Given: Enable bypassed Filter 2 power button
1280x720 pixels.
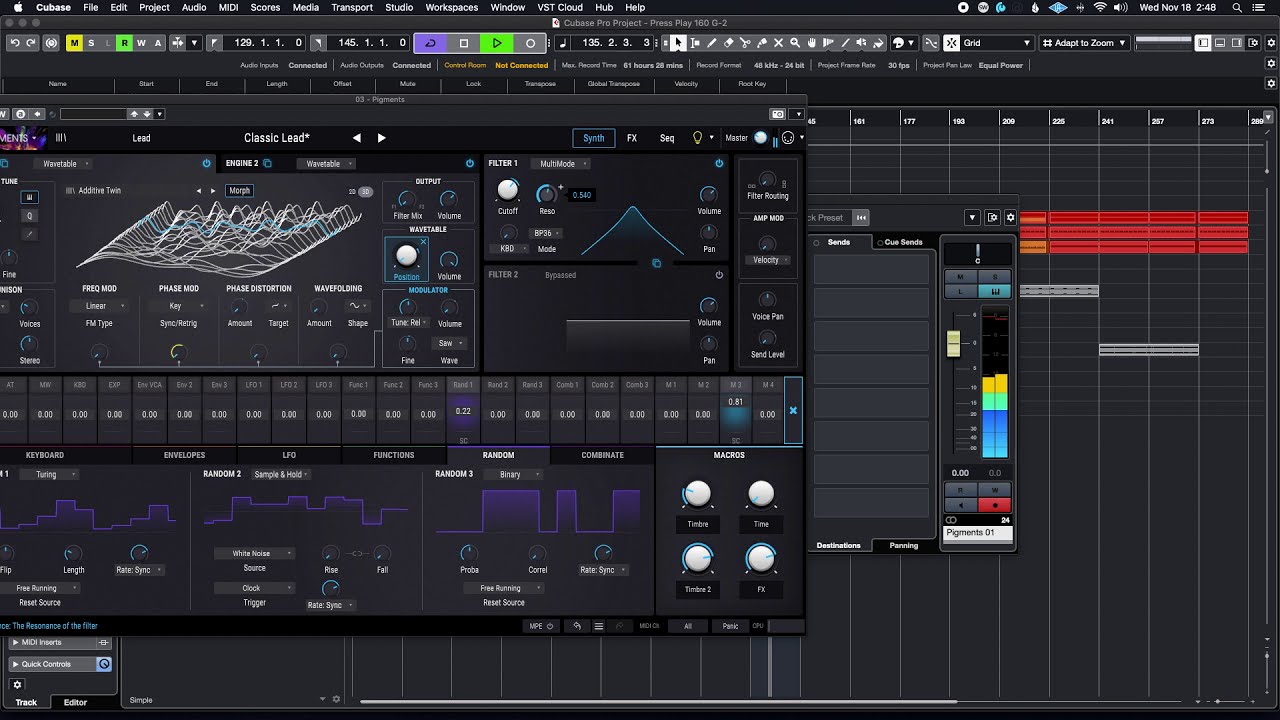Looking at the screenshot, I should click(718, 275).
